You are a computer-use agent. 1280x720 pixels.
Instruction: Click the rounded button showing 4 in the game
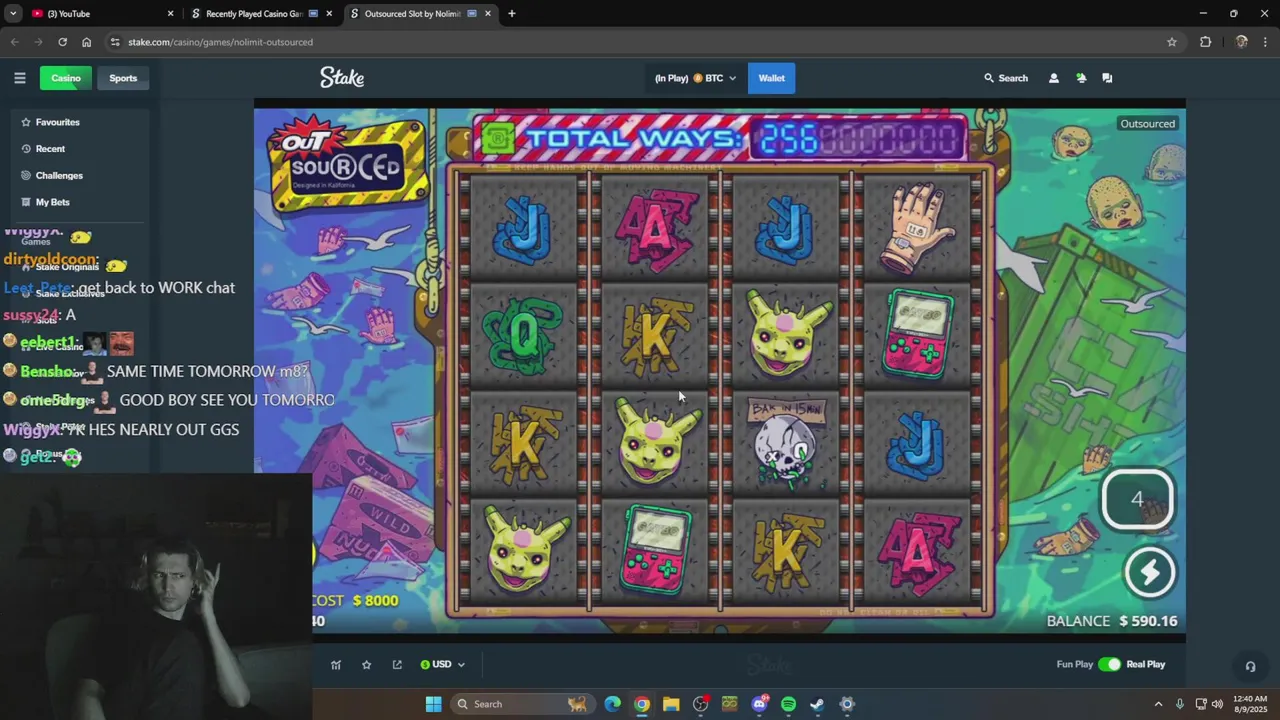click(x=1137, y=499)
